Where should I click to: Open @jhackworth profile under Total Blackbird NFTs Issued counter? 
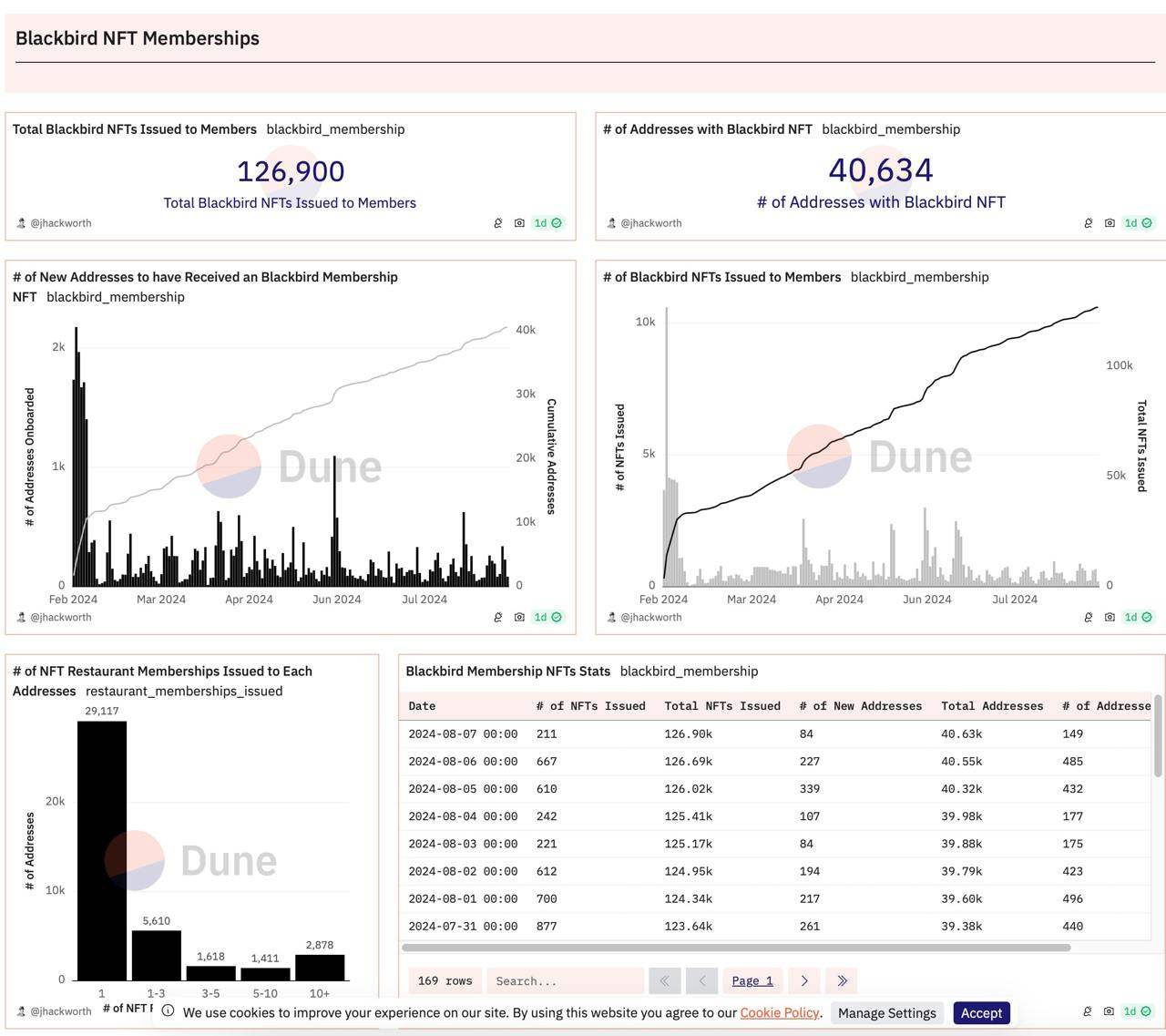click(60, 222)
